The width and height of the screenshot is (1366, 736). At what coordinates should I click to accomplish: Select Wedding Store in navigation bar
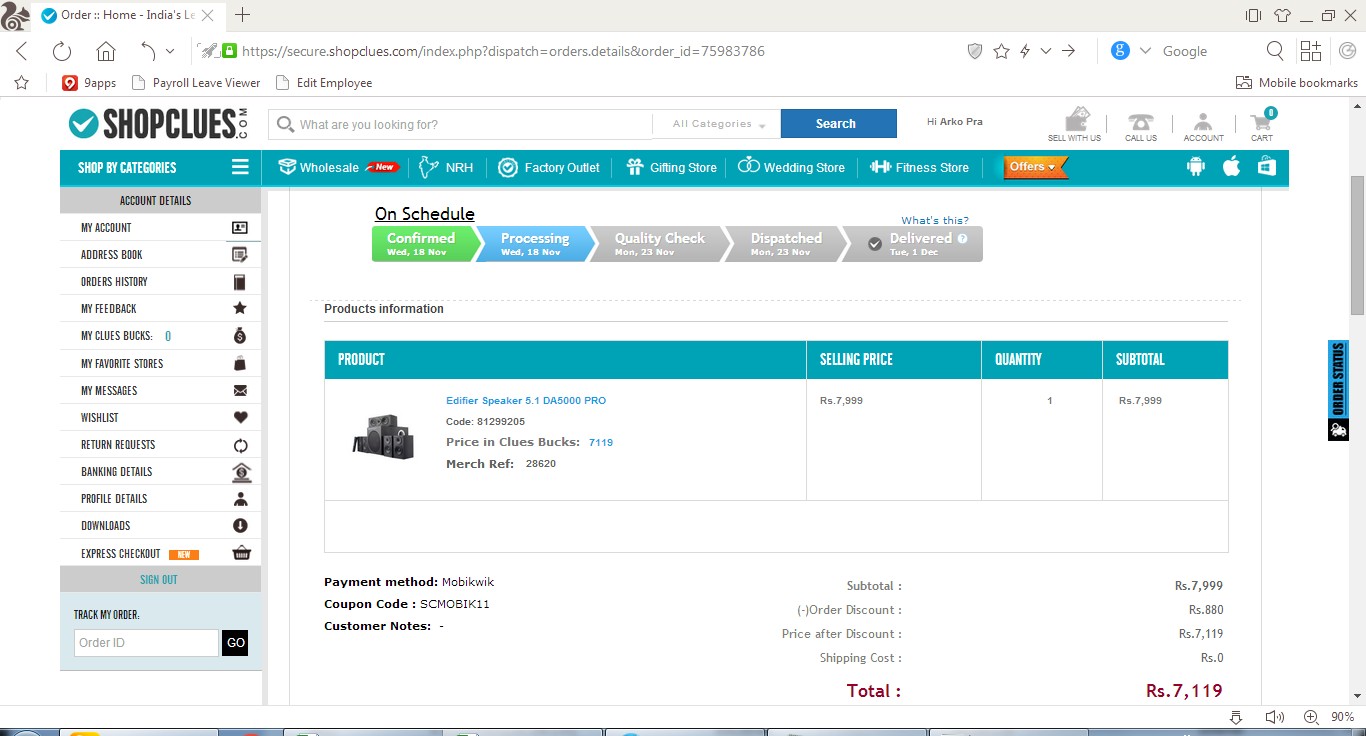click(792, 168)
